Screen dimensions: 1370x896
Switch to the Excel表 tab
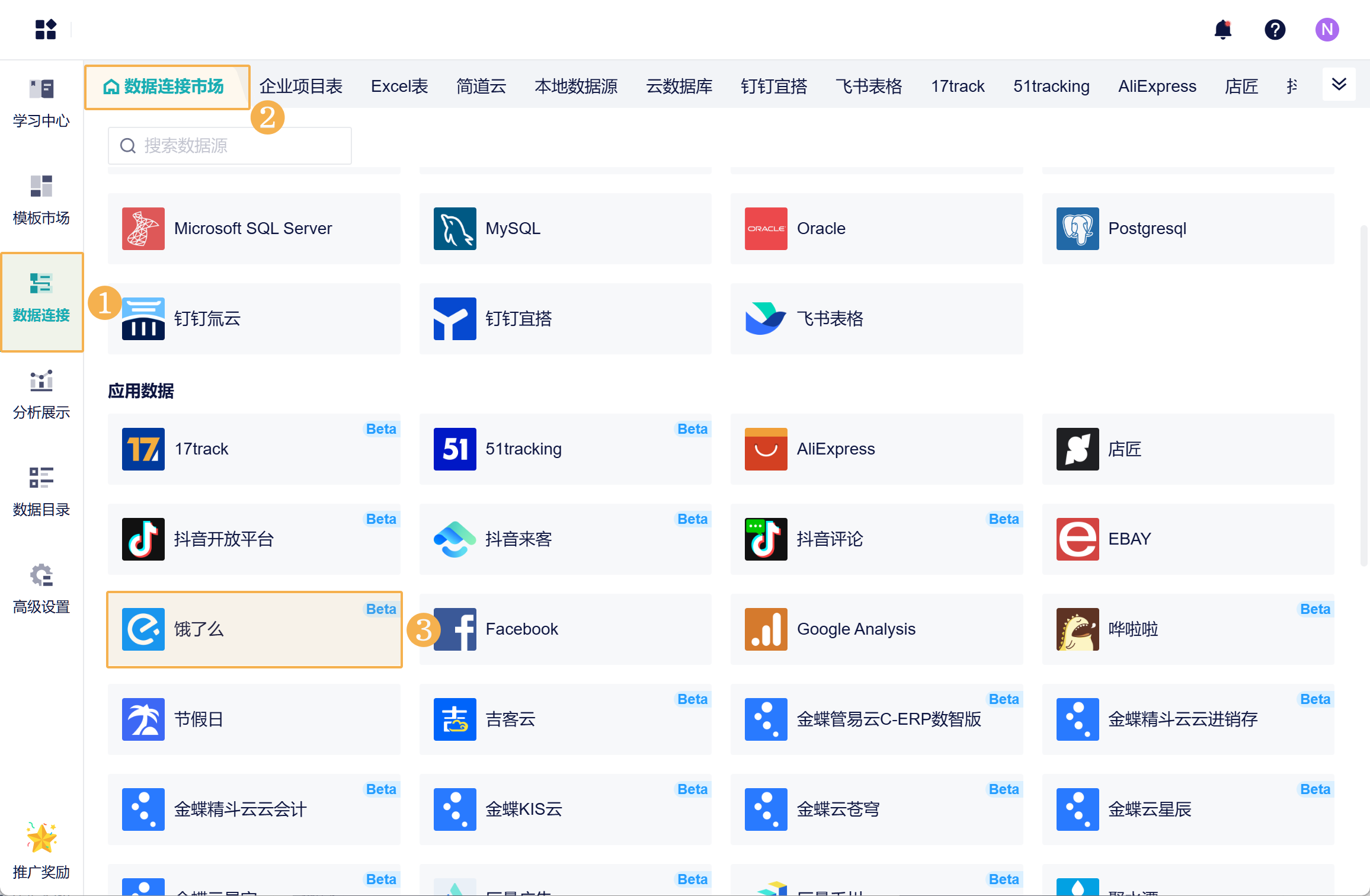(x=399, y=87)
